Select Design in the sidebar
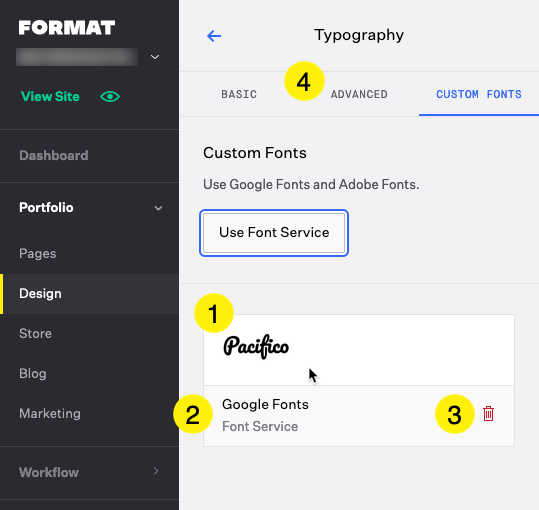Viewport: 539px width, 510px height. [89, 294]
